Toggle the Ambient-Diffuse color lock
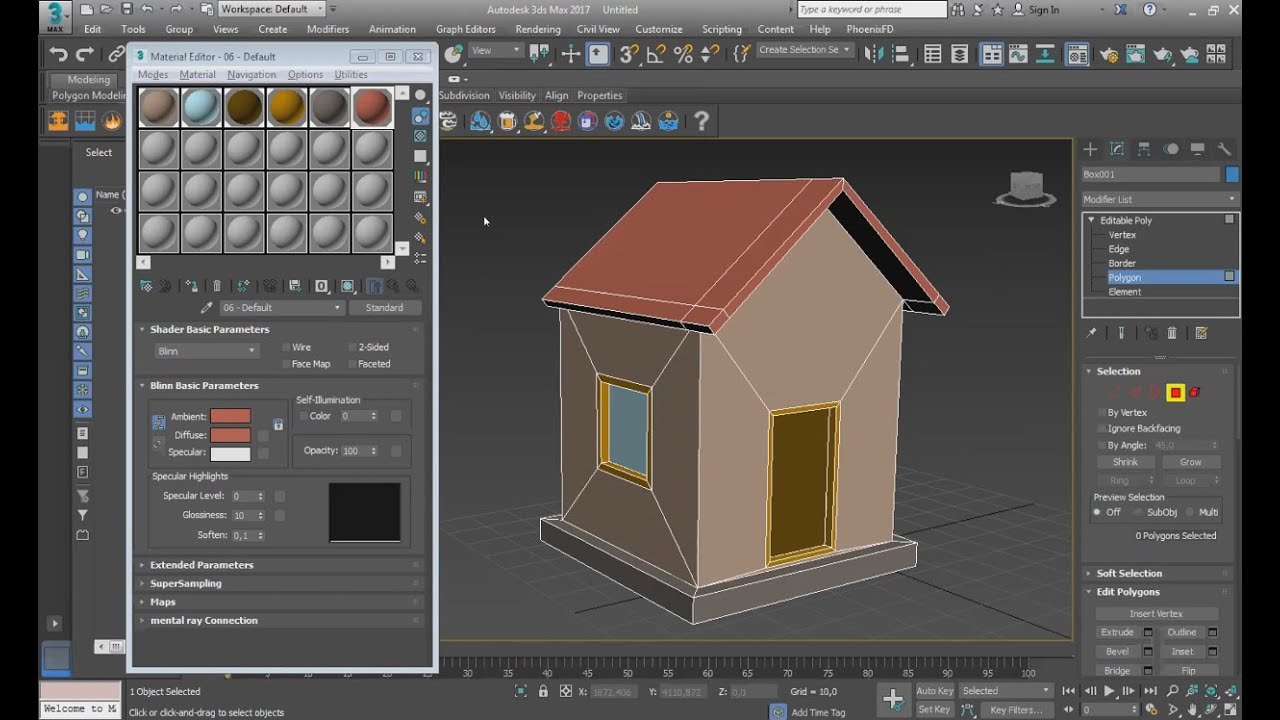 pos(158,424)
